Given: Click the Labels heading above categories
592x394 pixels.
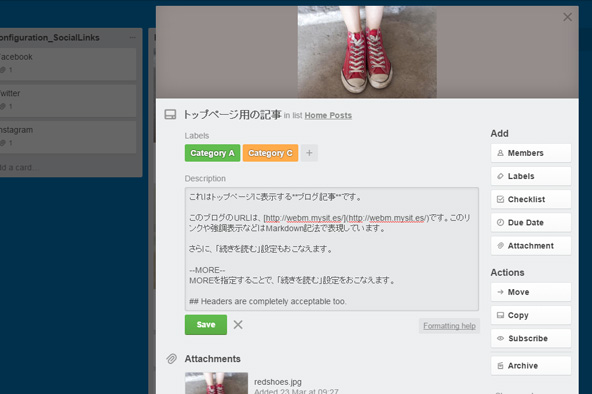Looking at the screenshot, I should (197, 135).
